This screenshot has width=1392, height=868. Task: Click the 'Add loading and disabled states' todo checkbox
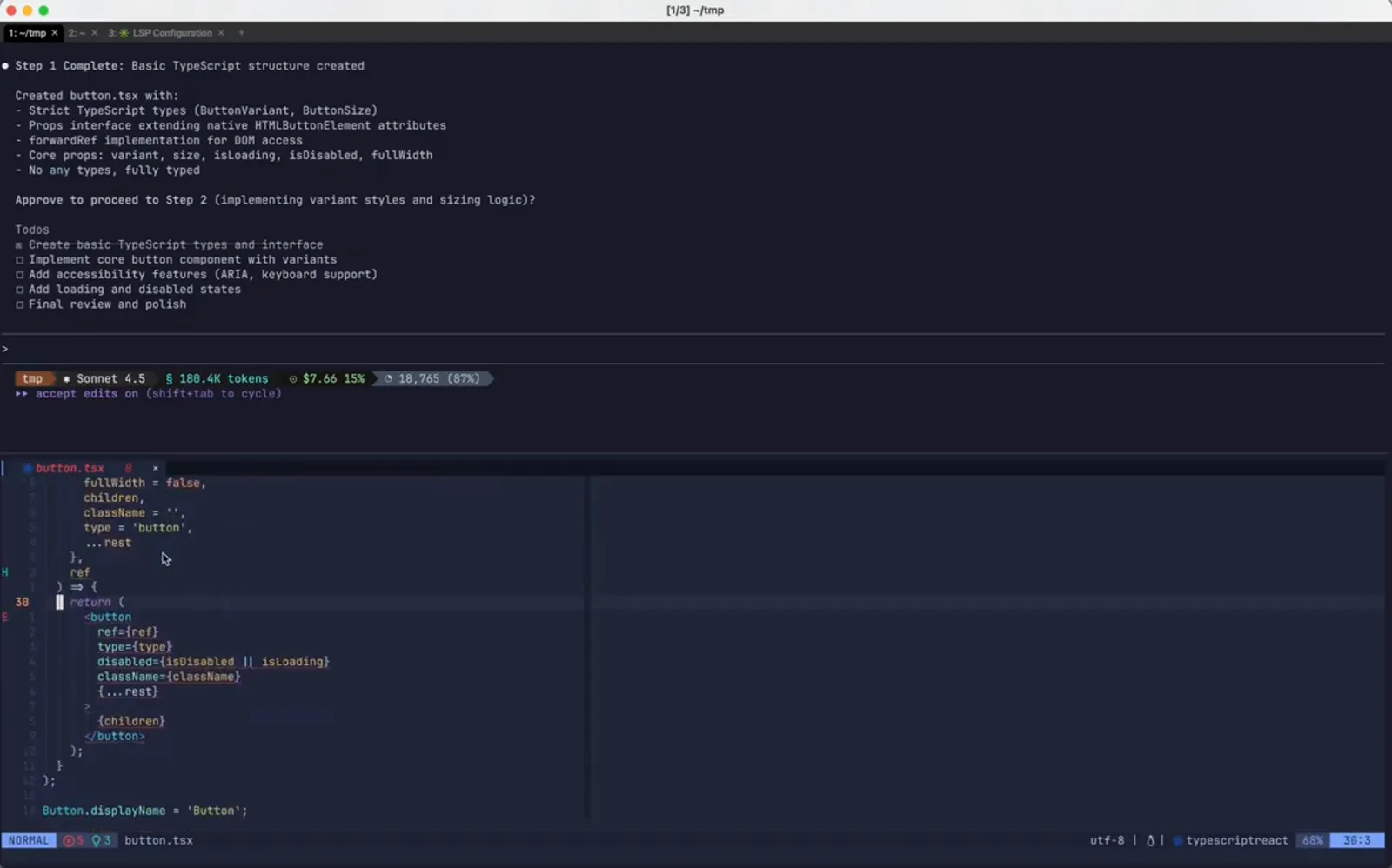pyautogui.click(x=19, y=290)
